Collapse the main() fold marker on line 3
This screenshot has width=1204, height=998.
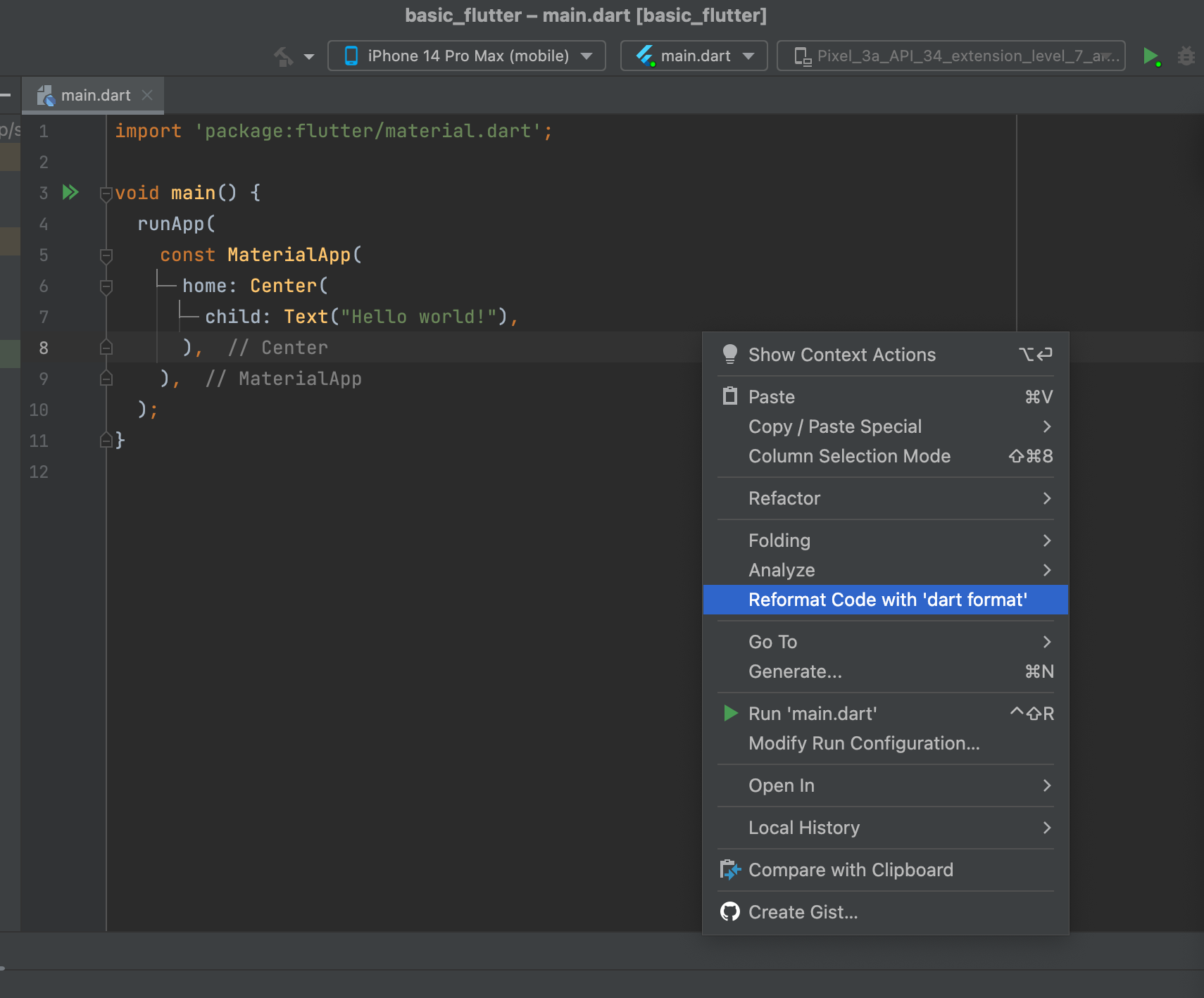pos(106,194)
